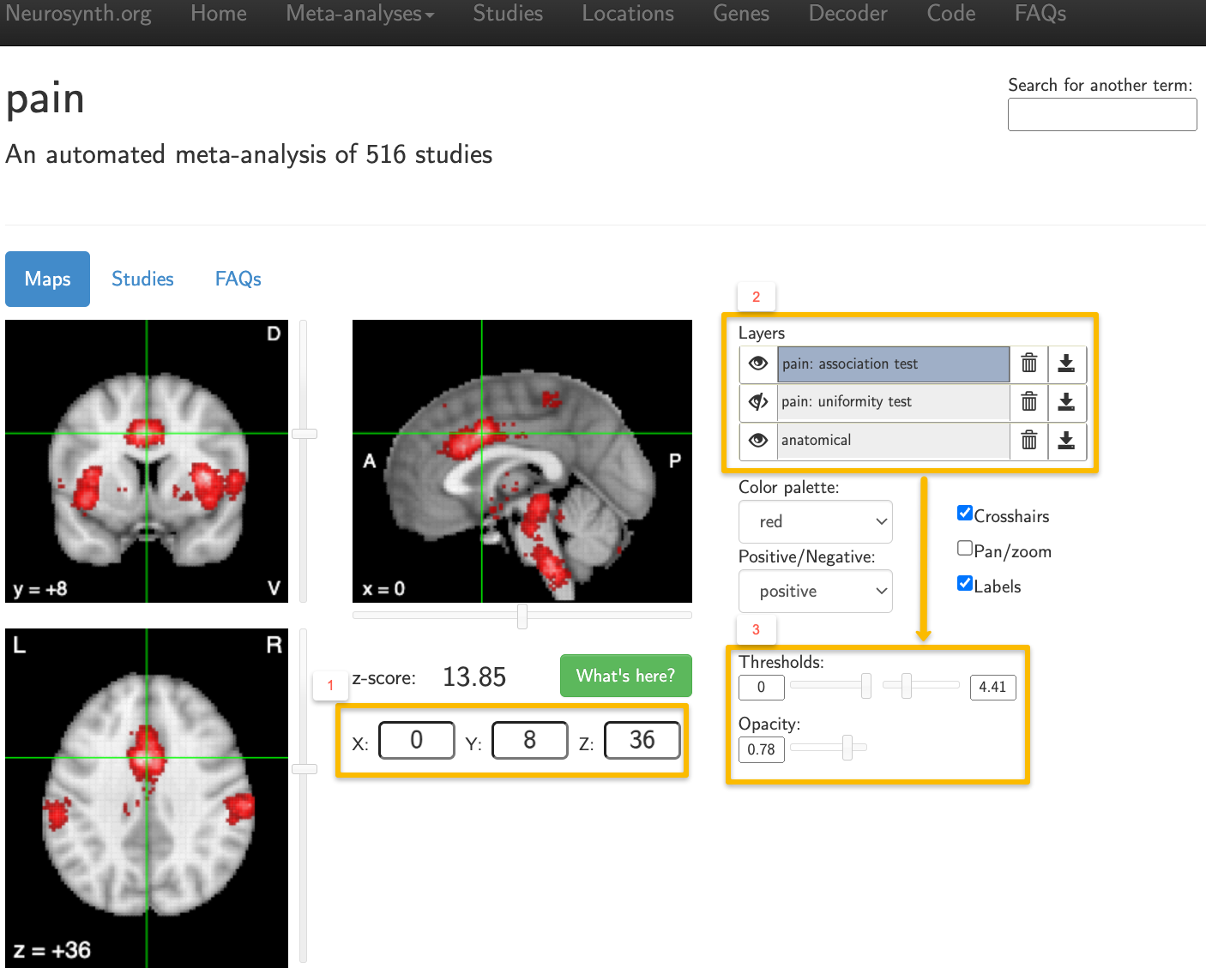This screenshot has height=980, width=1206.
Task: Switch to the Studies tab below the title
Action: [x=142, y=279]
